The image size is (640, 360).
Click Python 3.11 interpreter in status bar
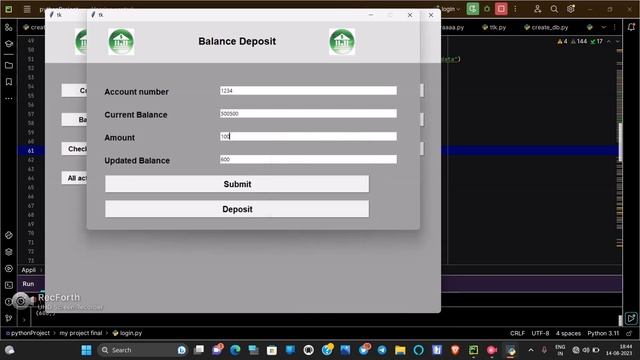[x=603, y=333]
